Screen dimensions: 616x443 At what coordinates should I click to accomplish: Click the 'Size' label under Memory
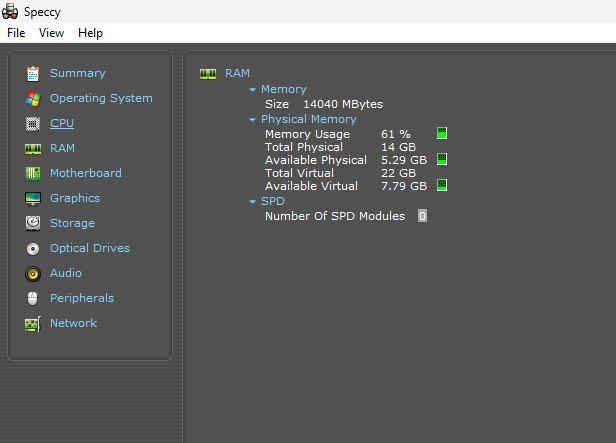(x=277, y=104)
